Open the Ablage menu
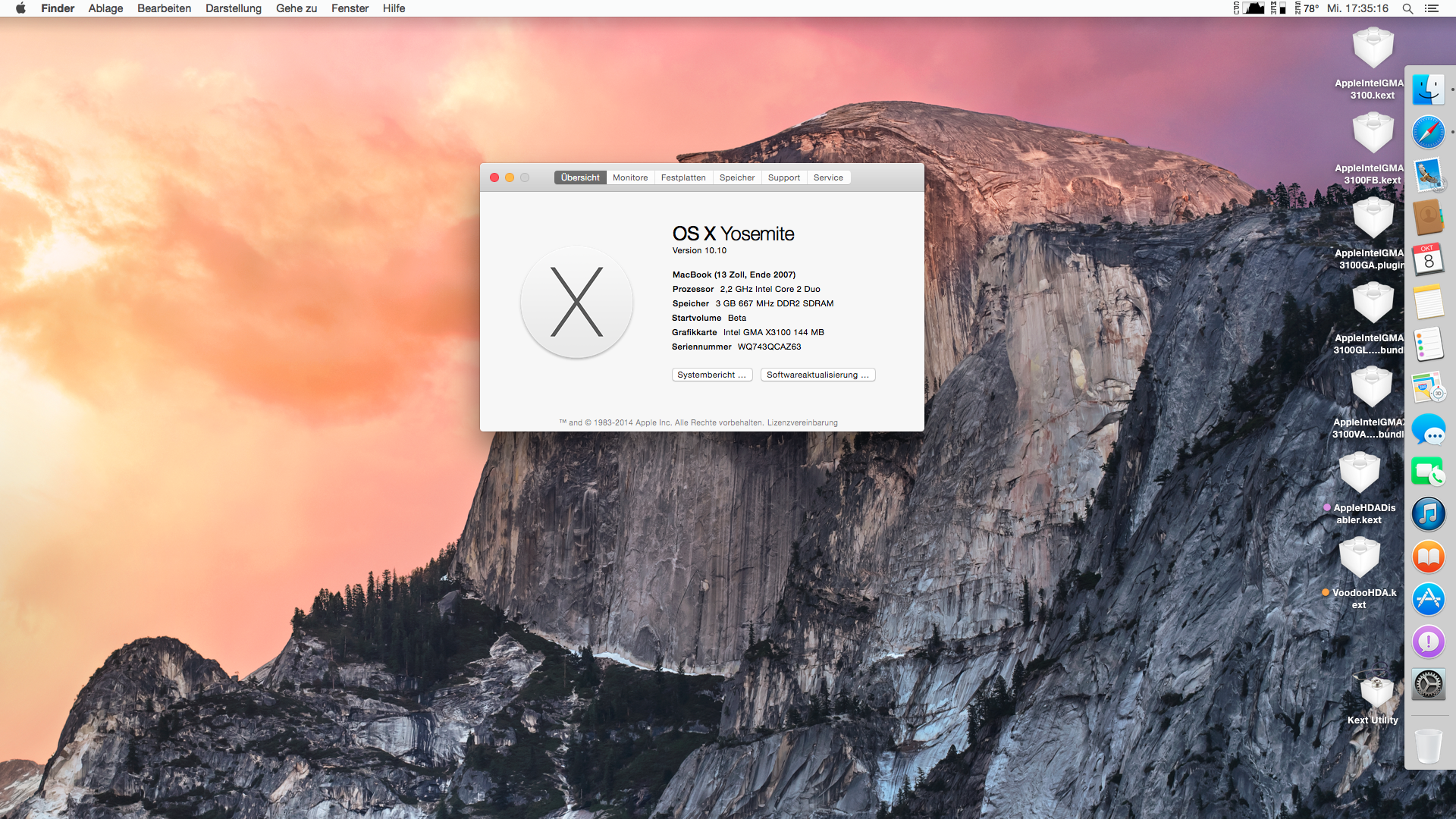The image size is (1456, 819). coord(105,8)
